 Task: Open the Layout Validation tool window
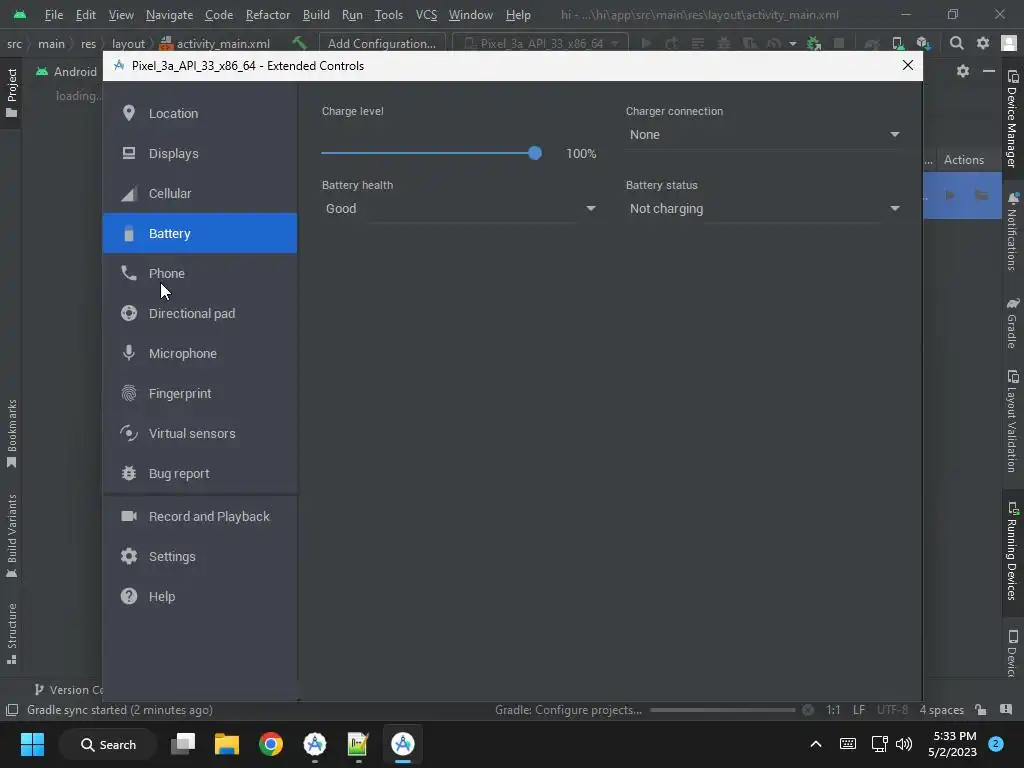[x=1012, y=421]
